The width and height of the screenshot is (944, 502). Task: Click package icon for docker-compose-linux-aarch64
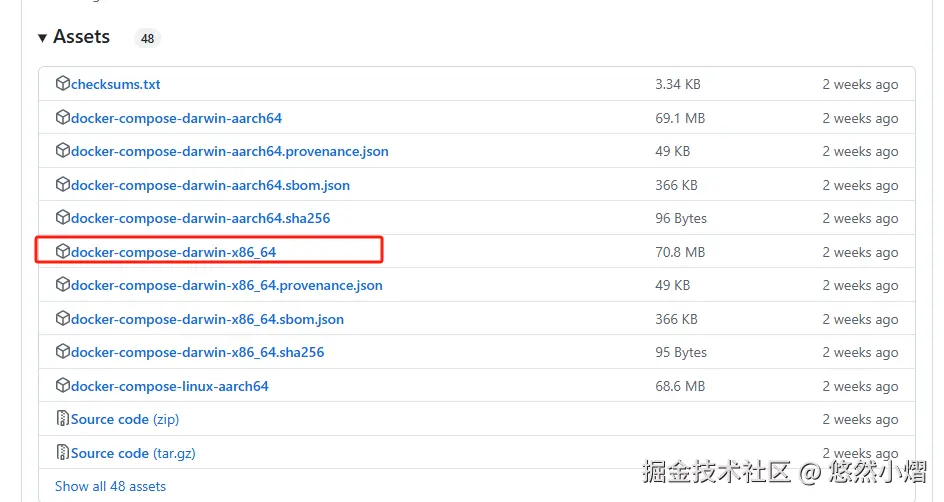coord(63,385)
